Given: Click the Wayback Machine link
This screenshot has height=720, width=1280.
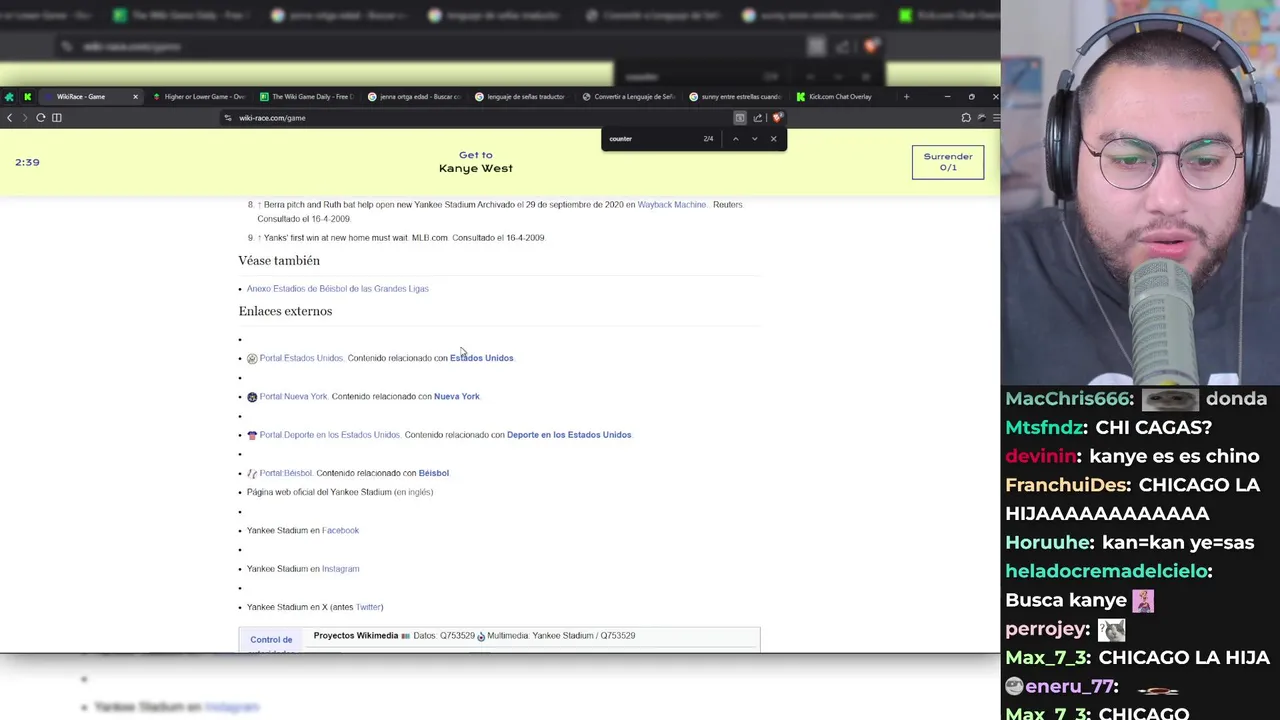Looking at the screenshot, I should click(672, 205).
